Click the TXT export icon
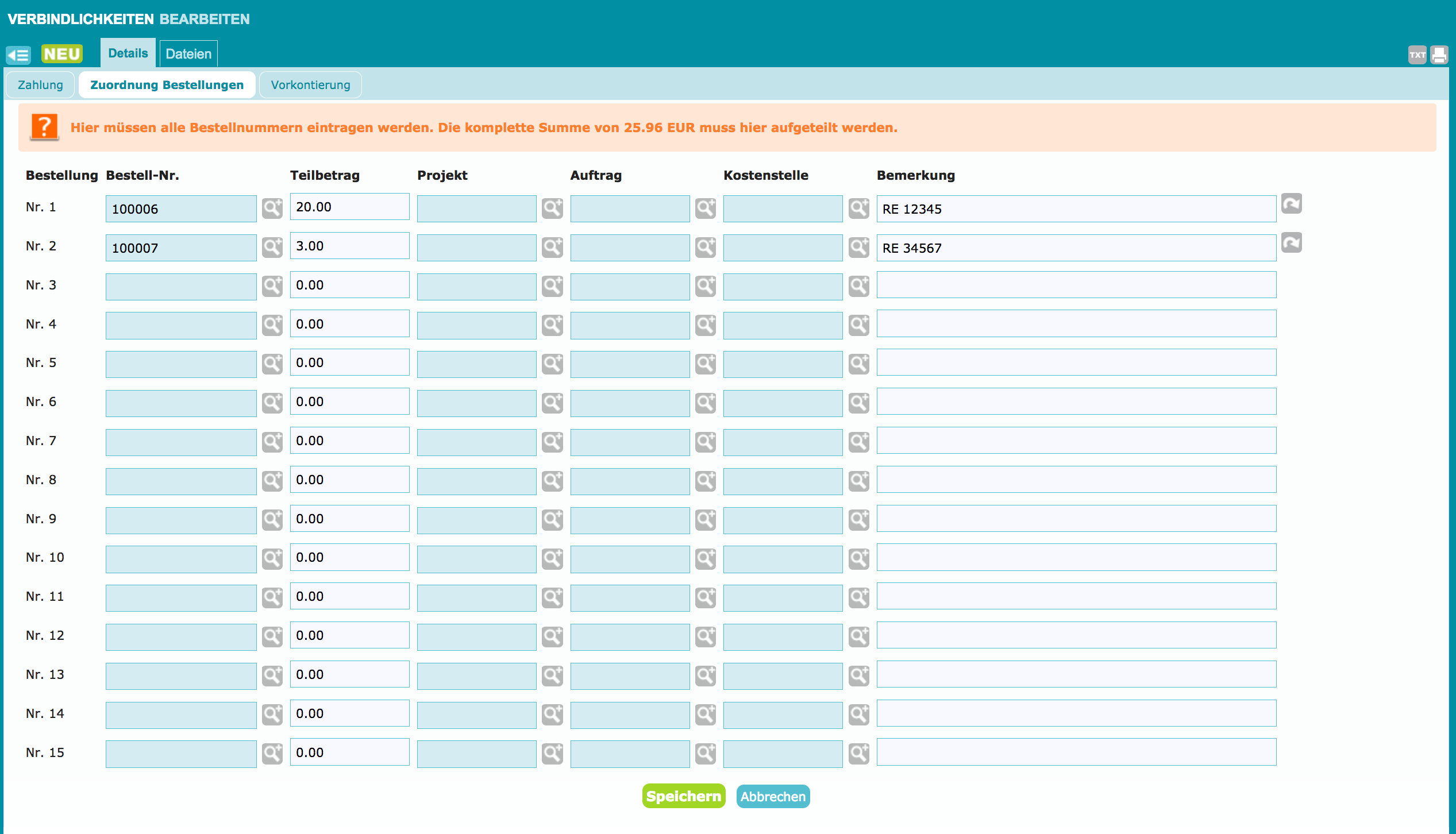Viewport: 1456px width, 834px height. pos(1416,55)
